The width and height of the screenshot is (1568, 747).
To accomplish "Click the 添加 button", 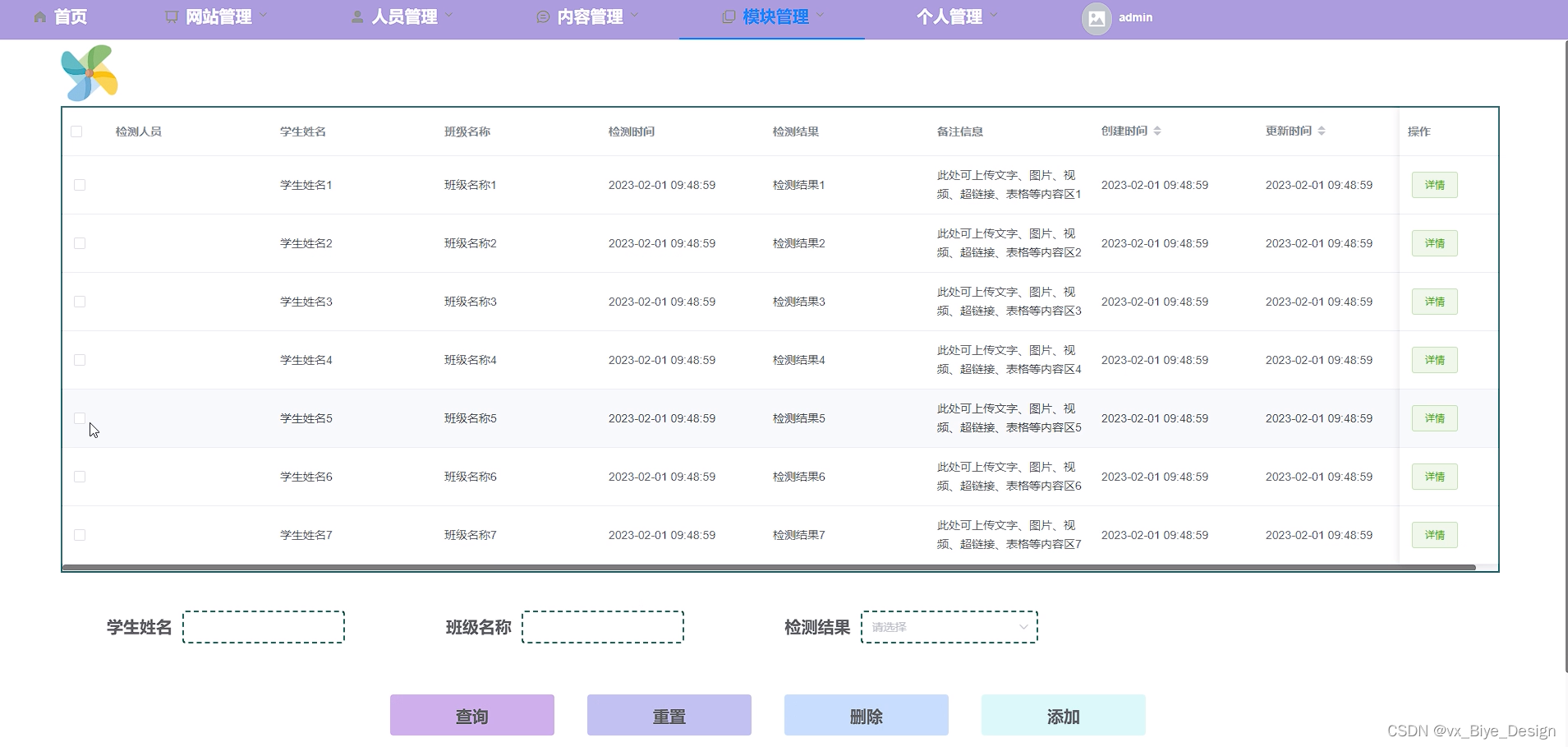I will pos(1064,715).
